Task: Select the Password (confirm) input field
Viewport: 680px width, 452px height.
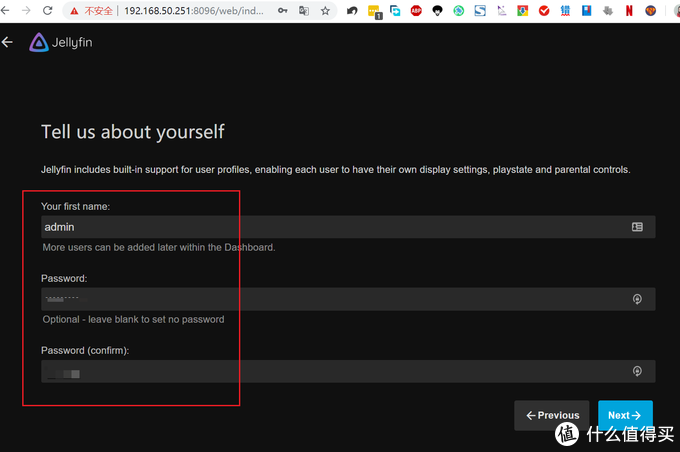Action: [330, 371]
